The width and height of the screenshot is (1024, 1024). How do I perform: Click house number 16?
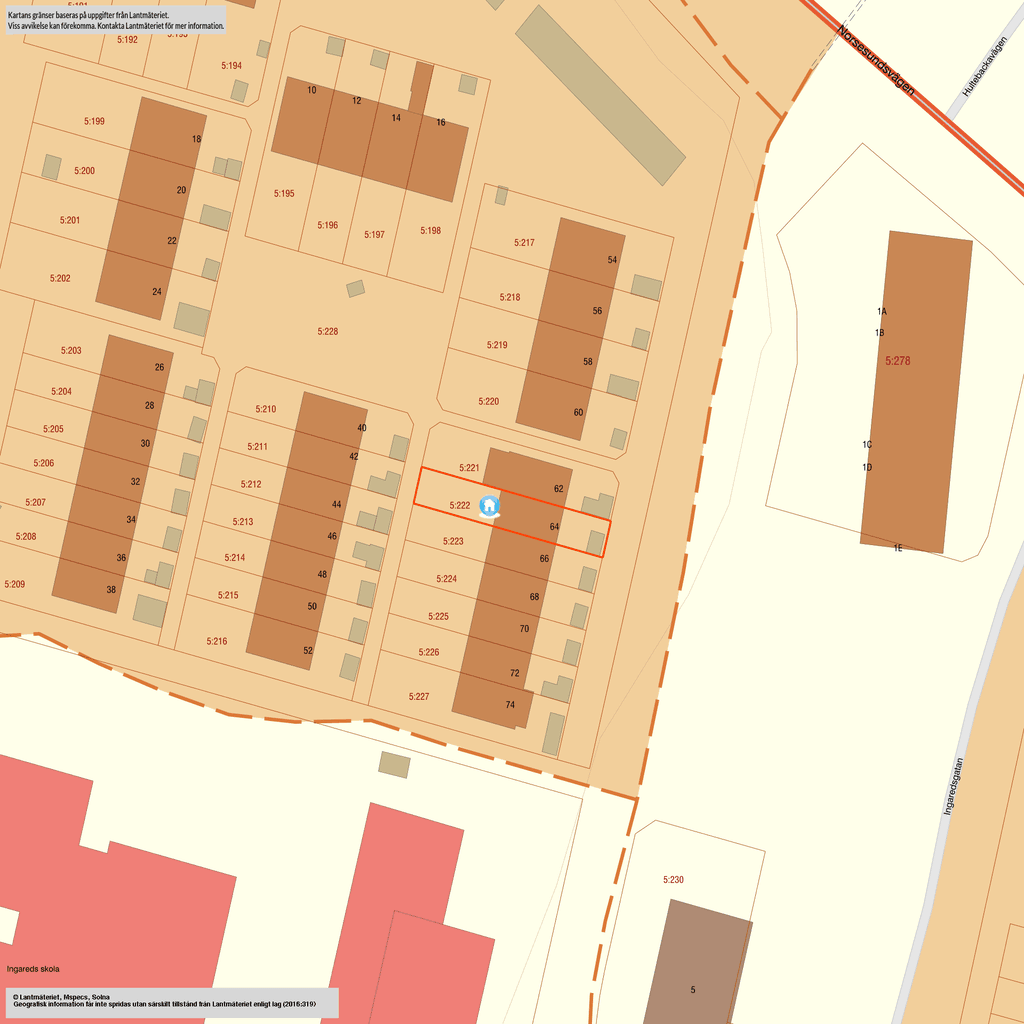coord(441,122)
